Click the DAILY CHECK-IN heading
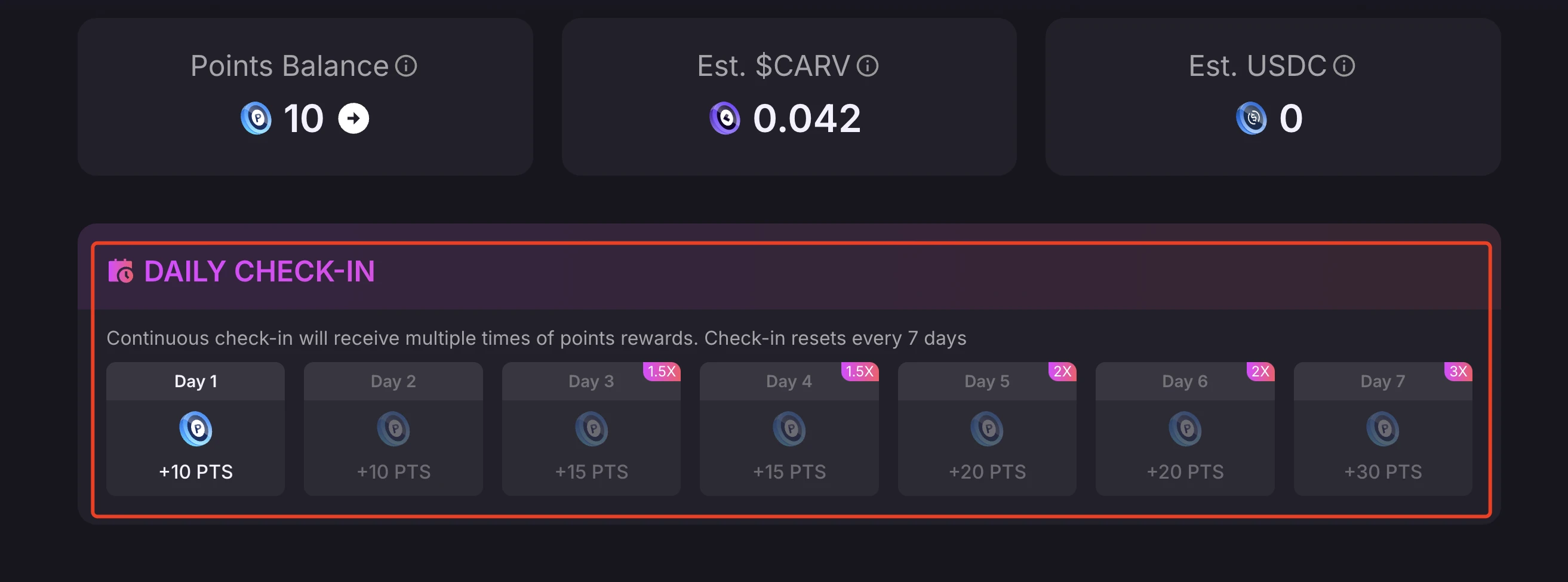This screenshot has width=1568, height=582. click(x=259, y=271)
